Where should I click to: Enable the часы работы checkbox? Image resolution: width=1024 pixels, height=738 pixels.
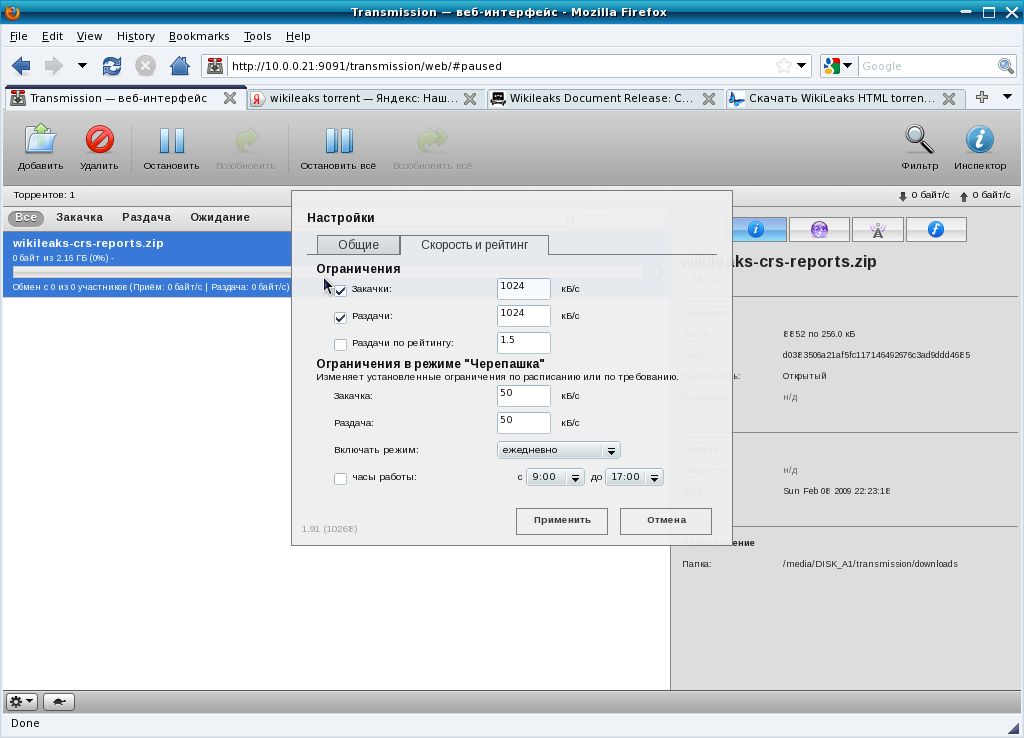click(x=340, y=478)
